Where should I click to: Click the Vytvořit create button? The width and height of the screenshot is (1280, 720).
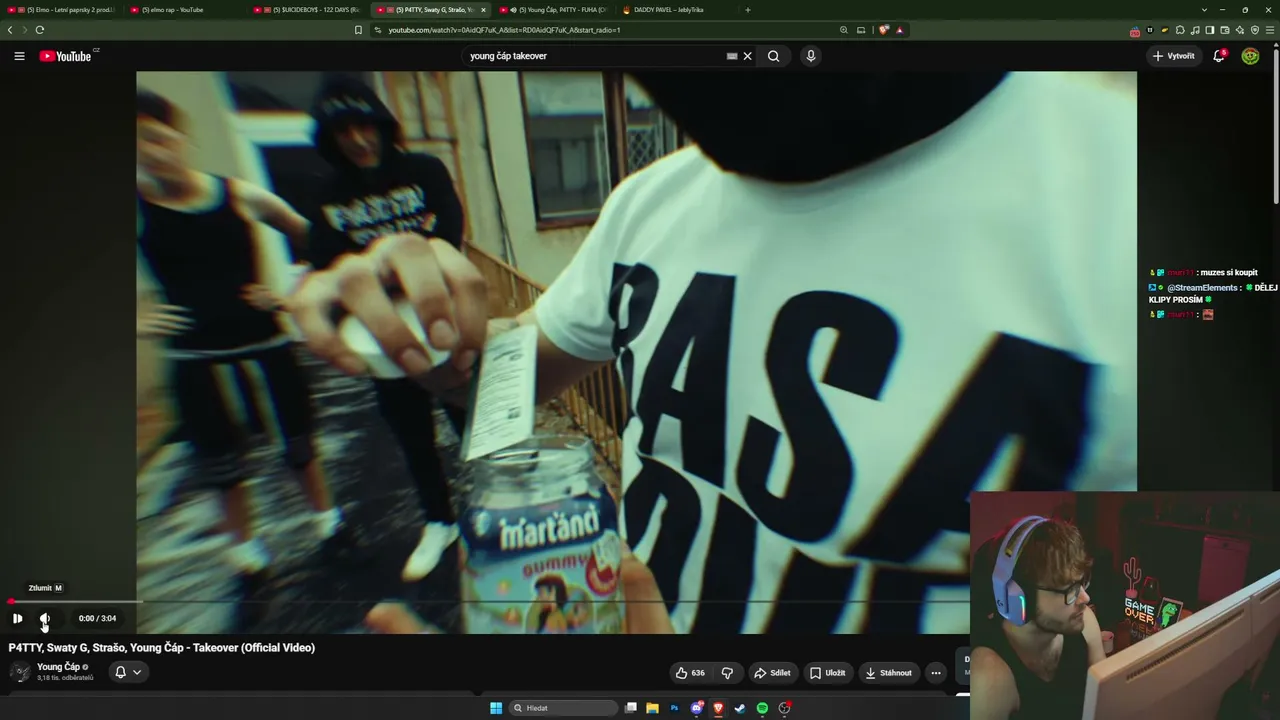(1174, 56)
